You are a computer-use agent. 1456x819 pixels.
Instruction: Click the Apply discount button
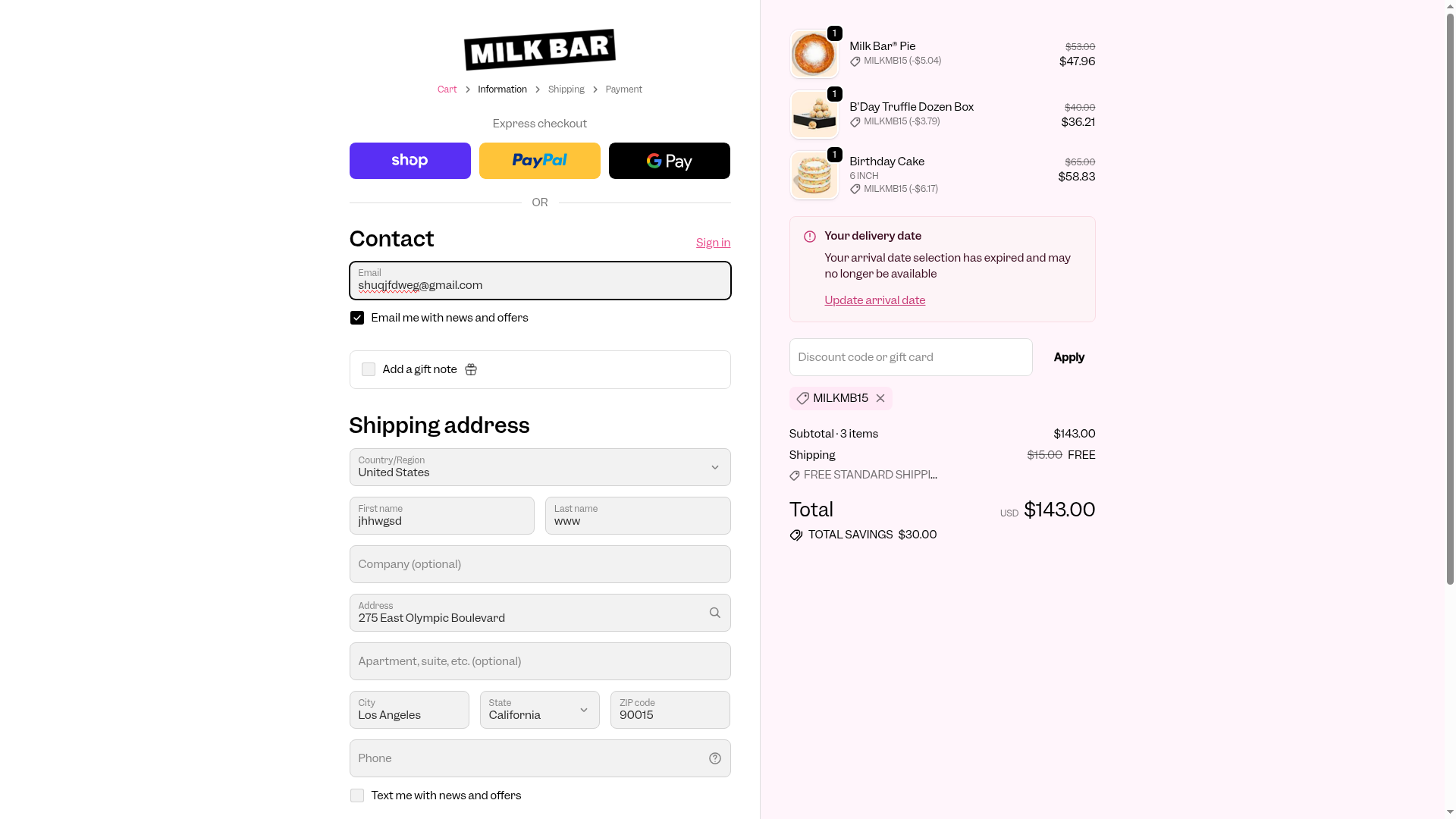pos(1069,357)
